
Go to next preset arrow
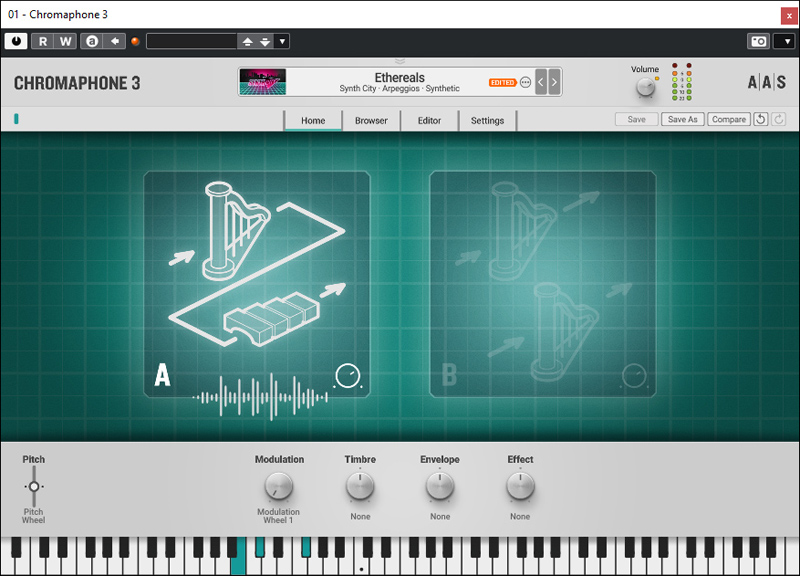coord(554,82)
